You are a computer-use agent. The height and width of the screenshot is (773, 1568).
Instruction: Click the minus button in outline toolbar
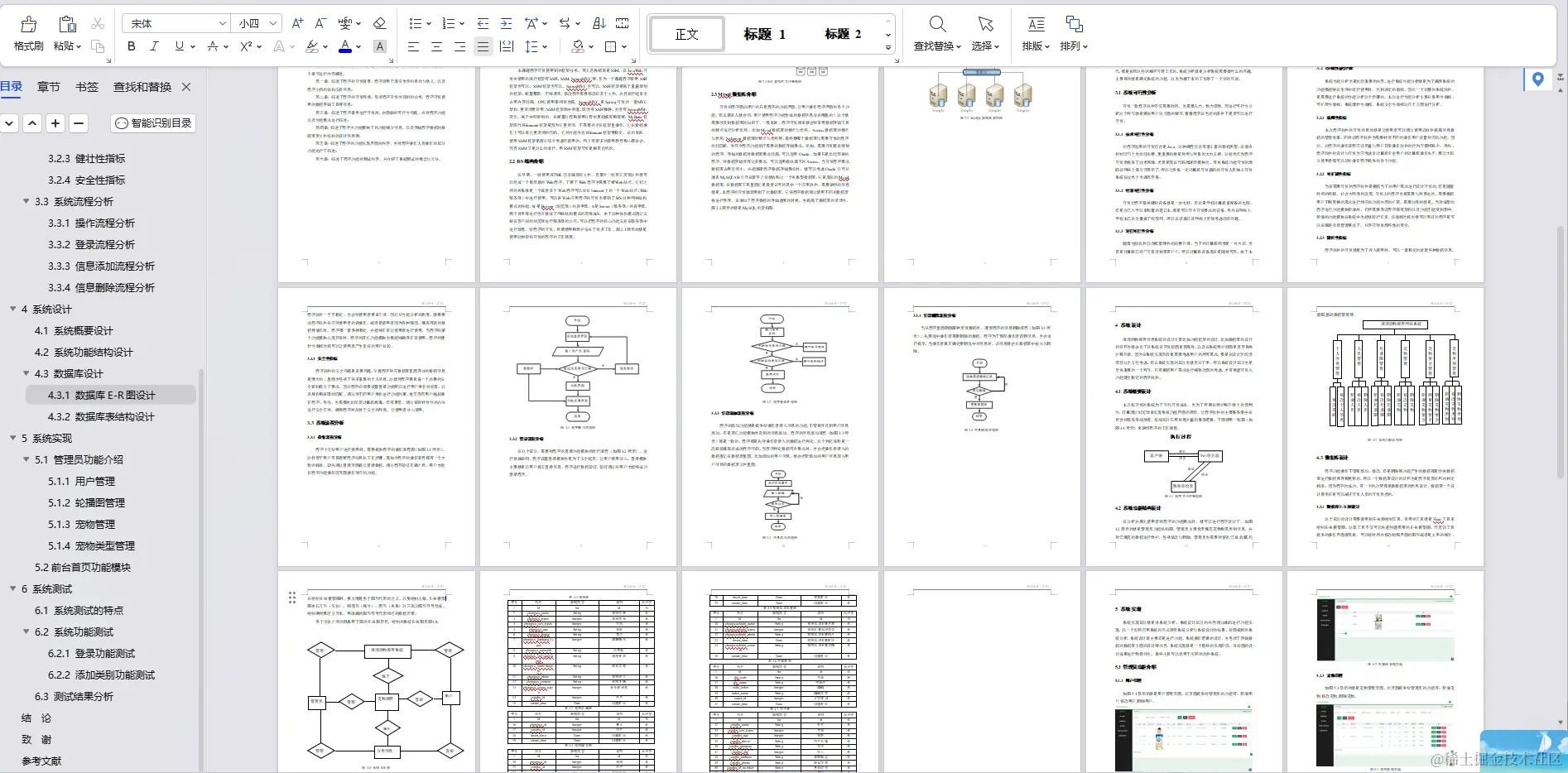pyautogui.click(x=79, y=122)
